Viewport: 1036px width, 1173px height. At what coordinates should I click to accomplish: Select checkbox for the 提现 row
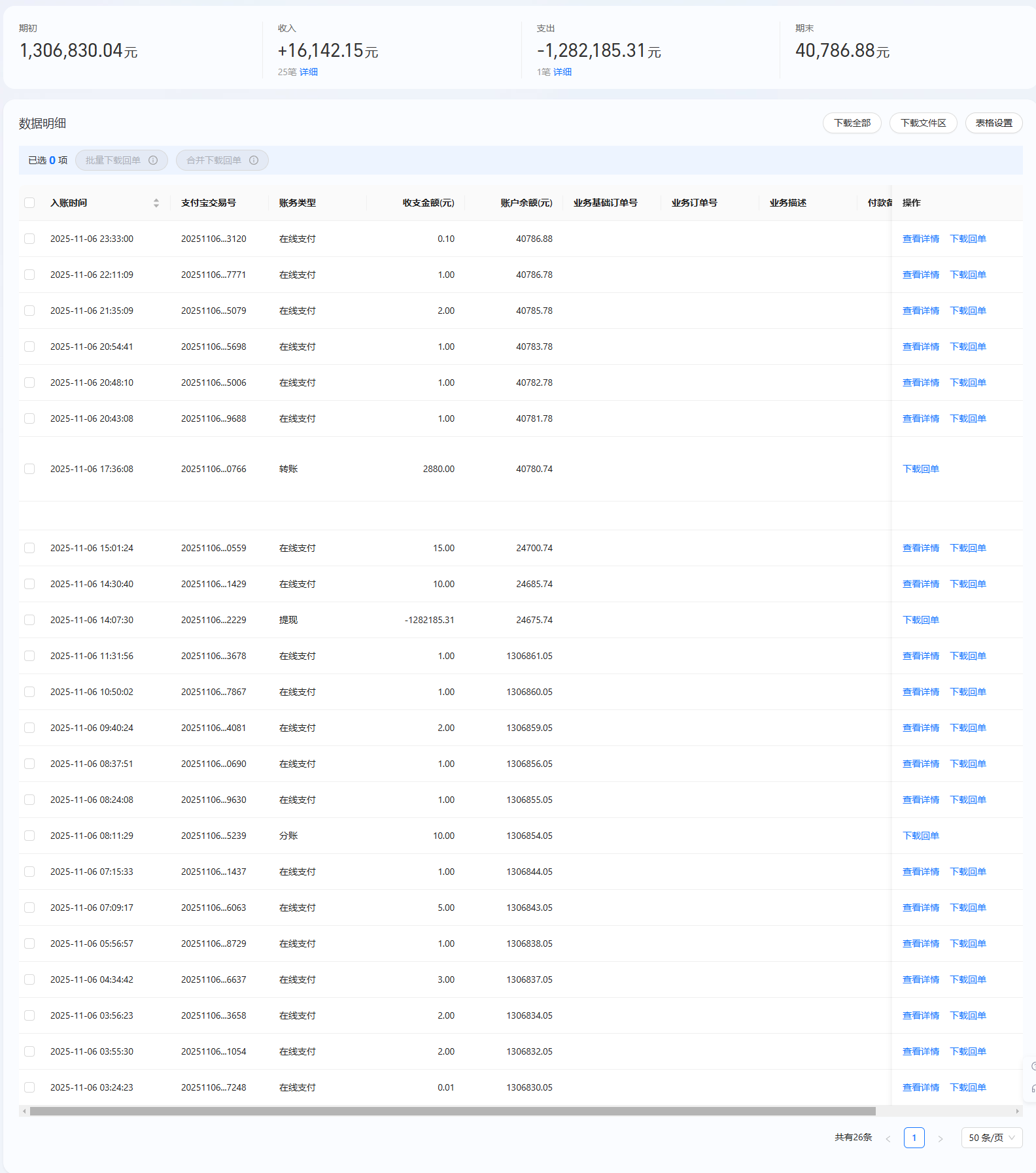(29, 620)
